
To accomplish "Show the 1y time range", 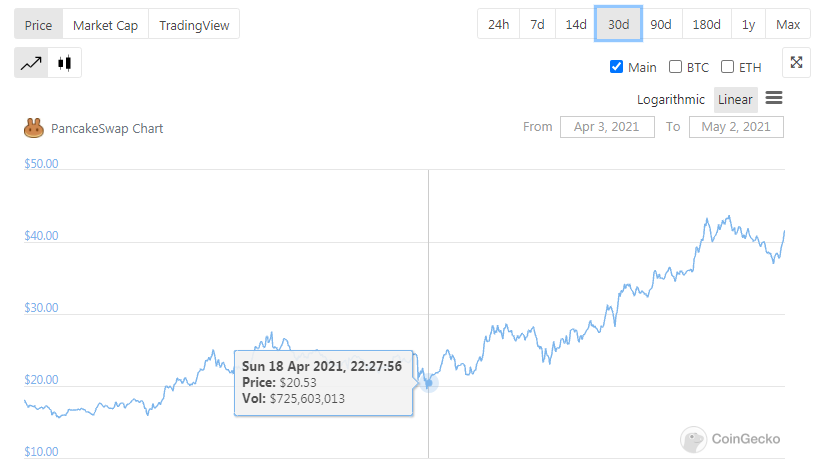I will (x=748, y=24).
